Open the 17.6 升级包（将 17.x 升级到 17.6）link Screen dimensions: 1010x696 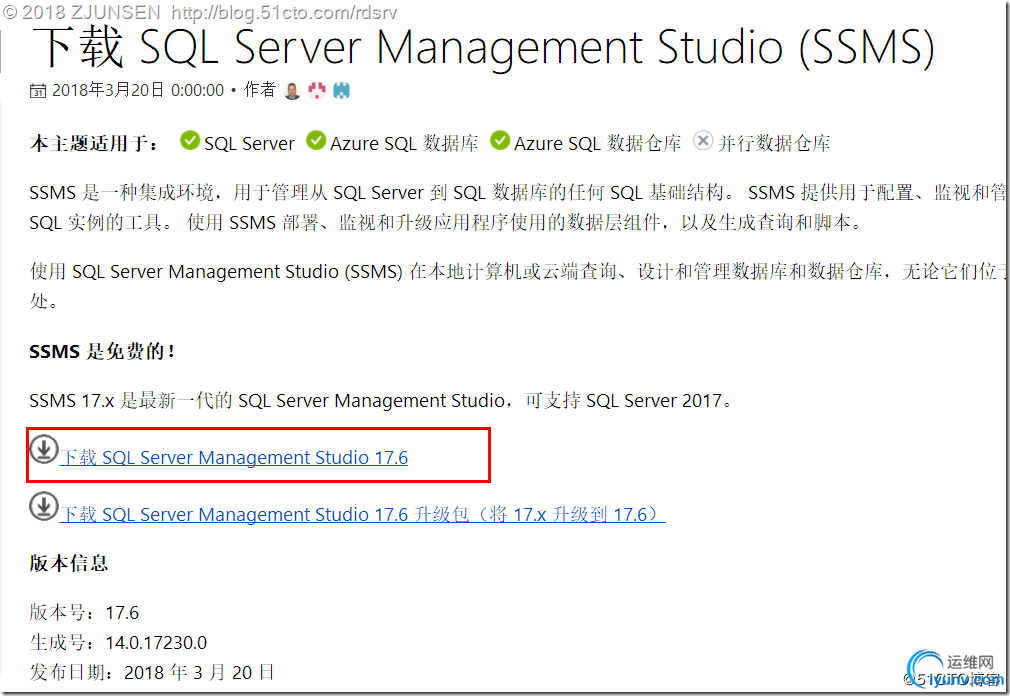click(x=362, y=514)
